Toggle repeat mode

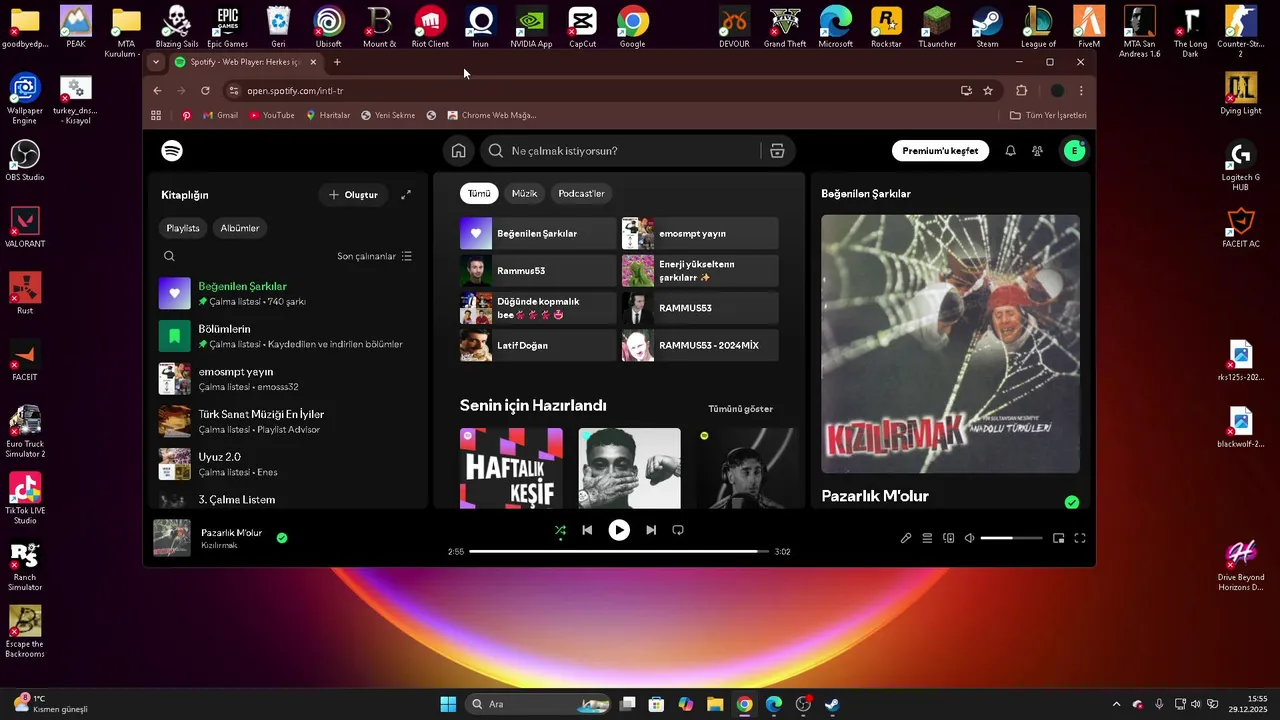click(678, 530)
